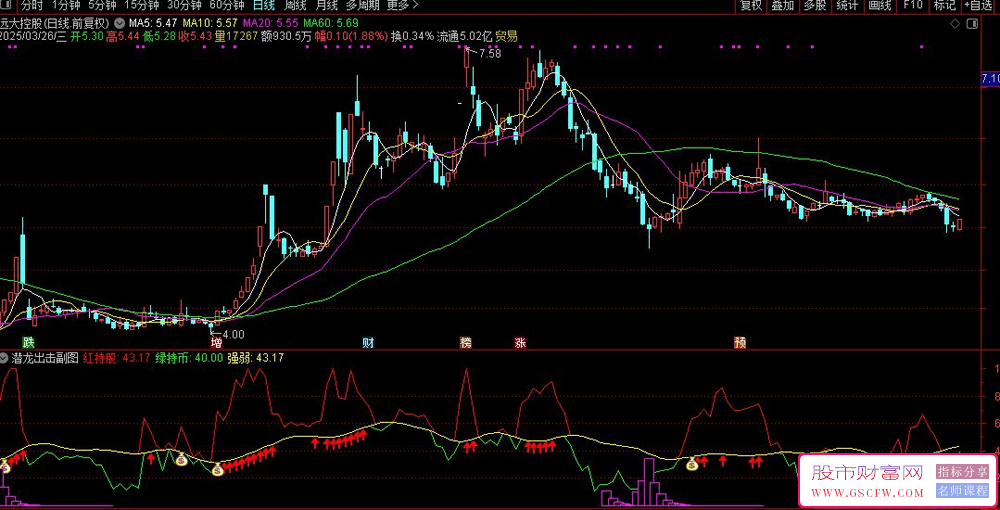Open the F10 company info button
This screenshot has height=510, width=1000.
click(913, 6)
